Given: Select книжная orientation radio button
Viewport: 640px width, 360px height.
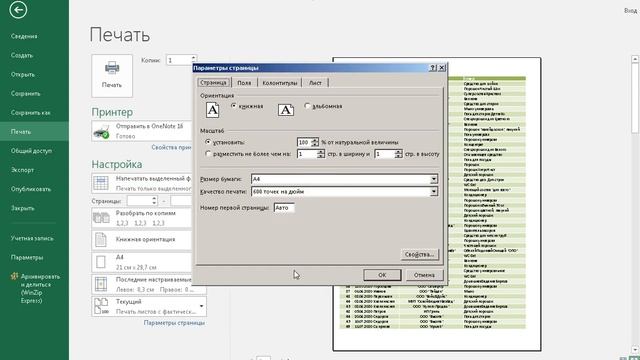Looking at the screenshot, I should click(233, 106).
